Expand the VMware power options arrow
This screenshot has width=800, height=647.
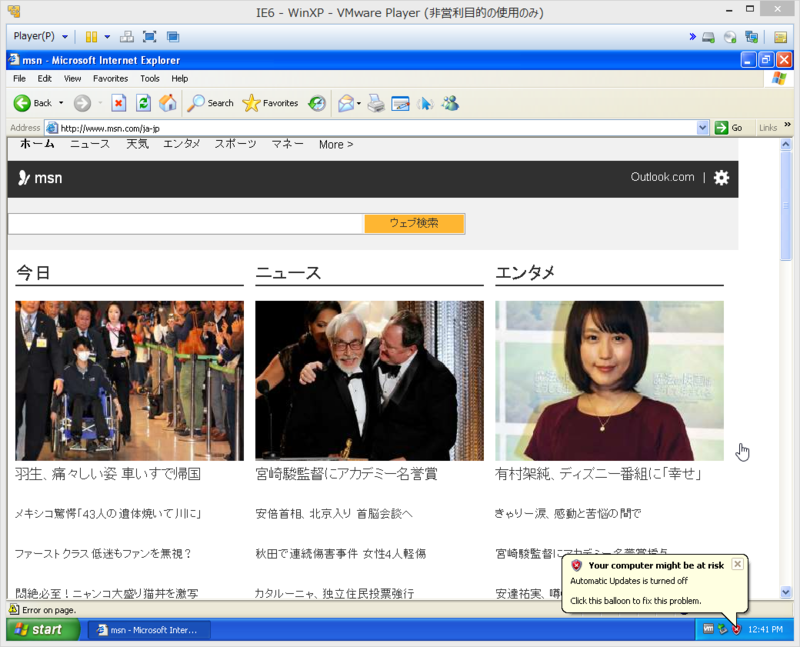pyautogui.click(x=107, y=37)
